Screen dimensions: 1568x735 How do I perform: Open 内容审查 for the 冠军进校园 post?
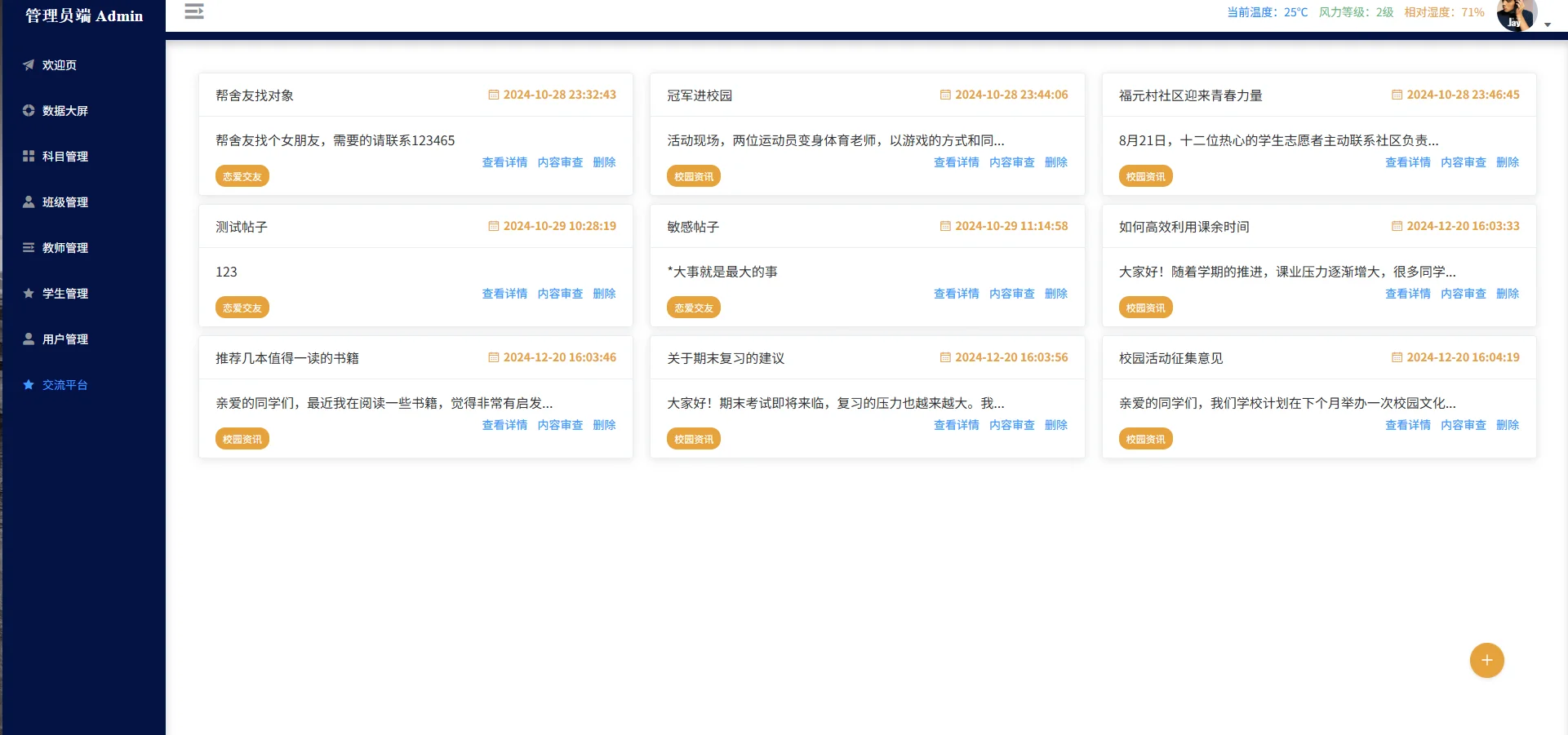pyautogui.click(x=1012, y=162)
